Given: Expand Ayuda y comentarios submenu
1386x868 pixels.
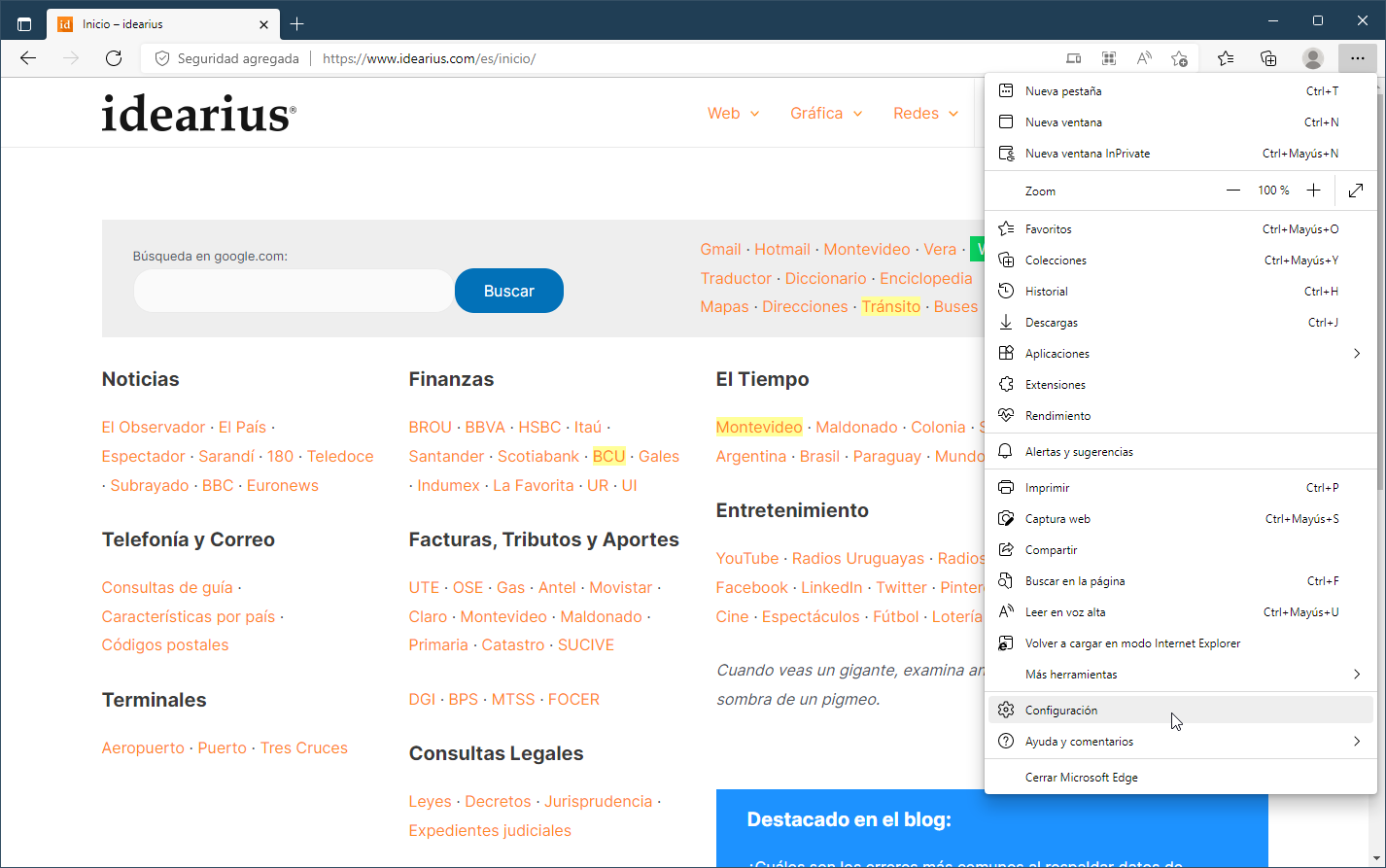Looking at the screenshot, I should (x=1181, y=742).
